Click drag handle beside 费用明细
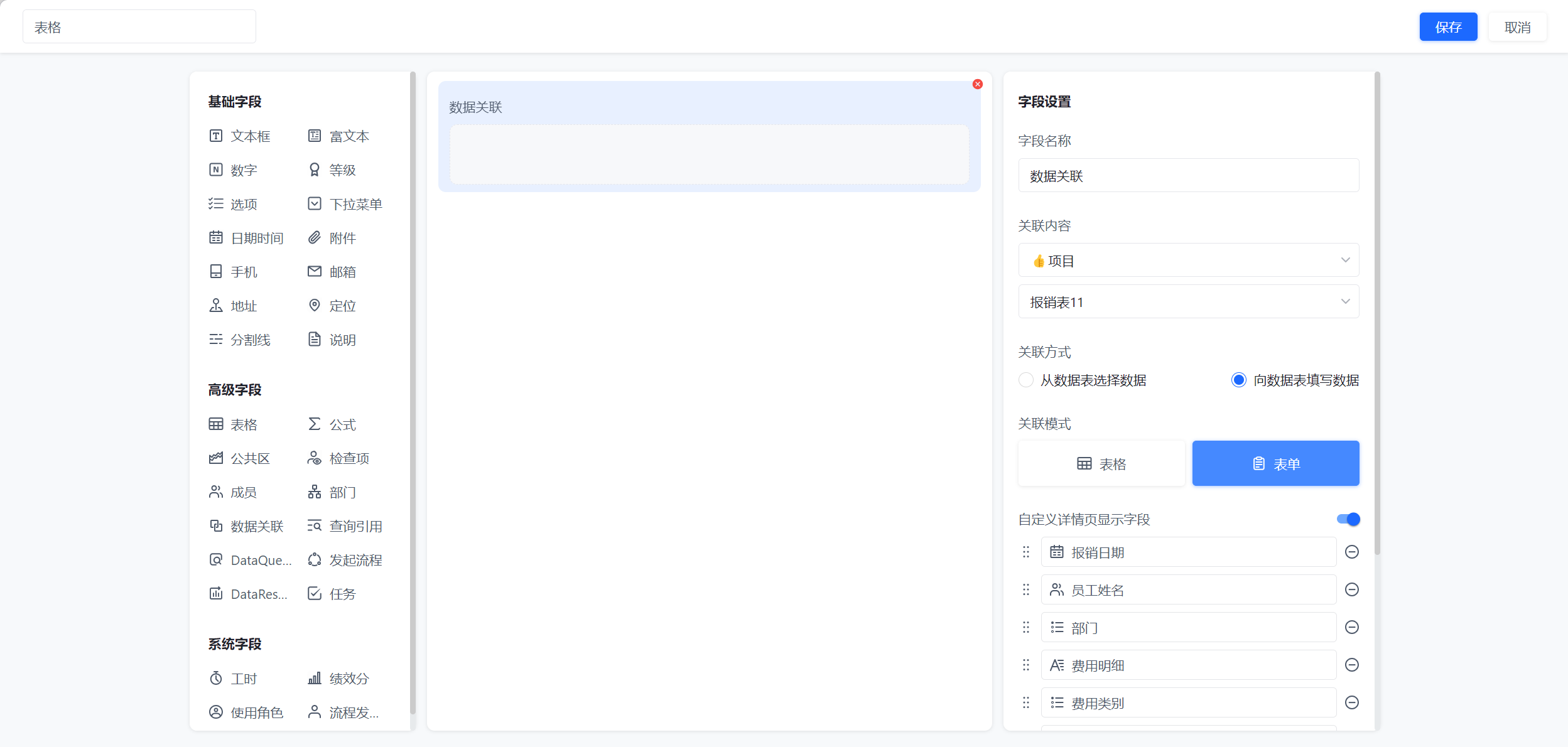The image size is (1568, 747). [x=1026, y=665]
